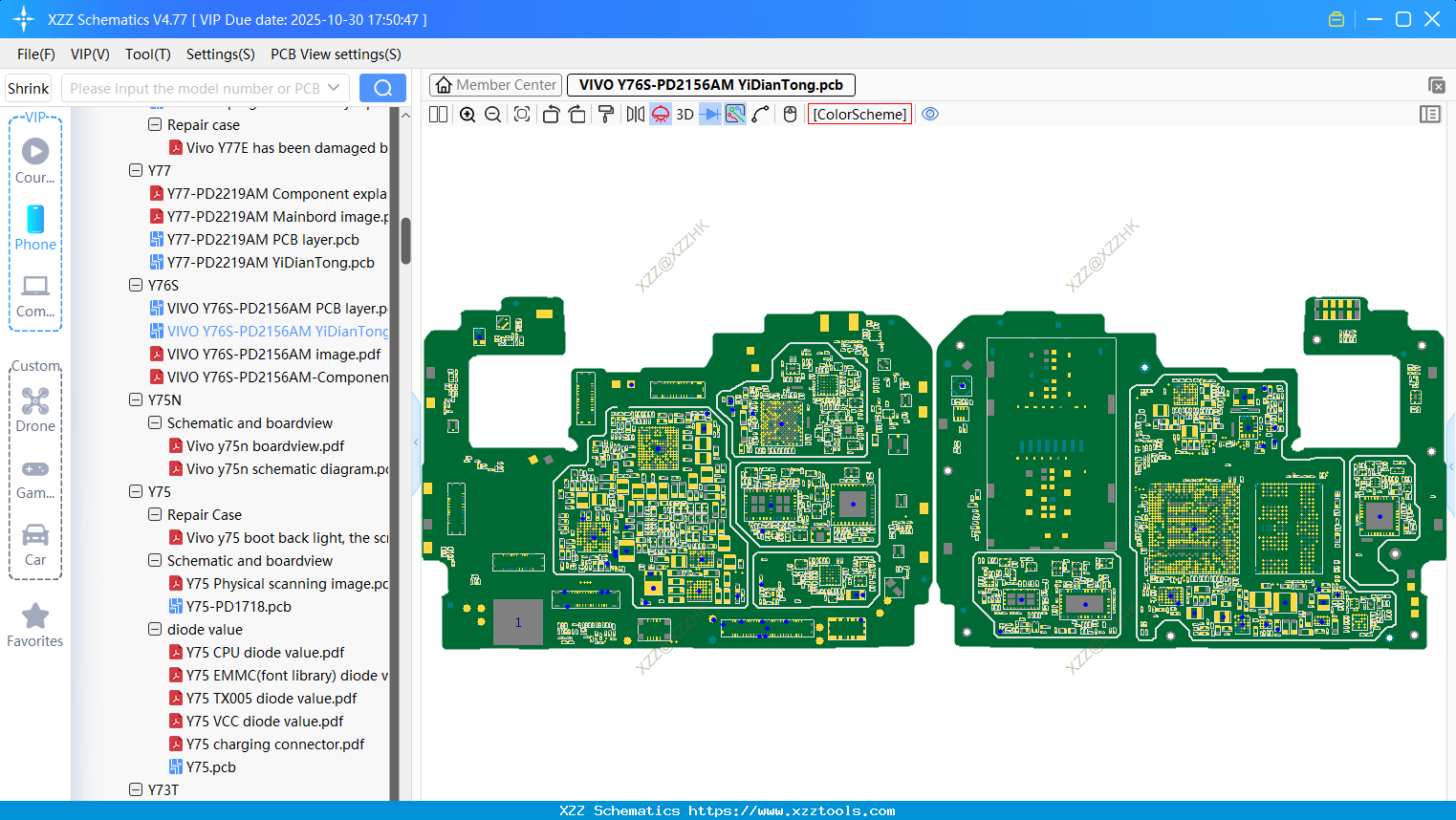Viewport: 1456px width, 820px height.
Task: Click the Member Center button
Action: click(x=495, y=85)
